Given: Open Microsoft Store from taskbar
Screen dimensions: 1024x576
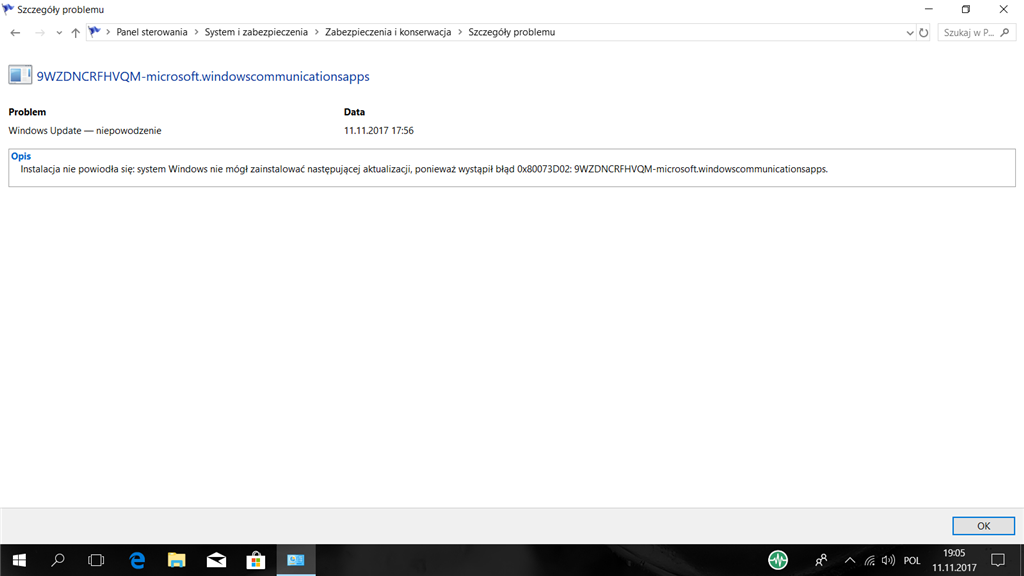Looking at the screenshot, I should click(x=256, y=560).
